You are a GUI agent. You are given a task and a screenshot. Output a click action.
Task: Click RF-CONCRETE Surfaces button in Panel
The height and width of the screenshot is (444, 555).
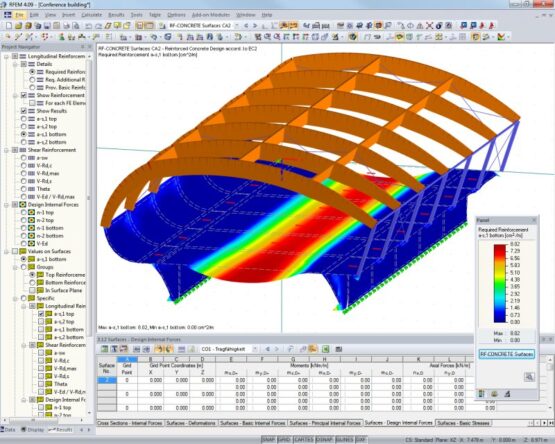click(507, 354)
